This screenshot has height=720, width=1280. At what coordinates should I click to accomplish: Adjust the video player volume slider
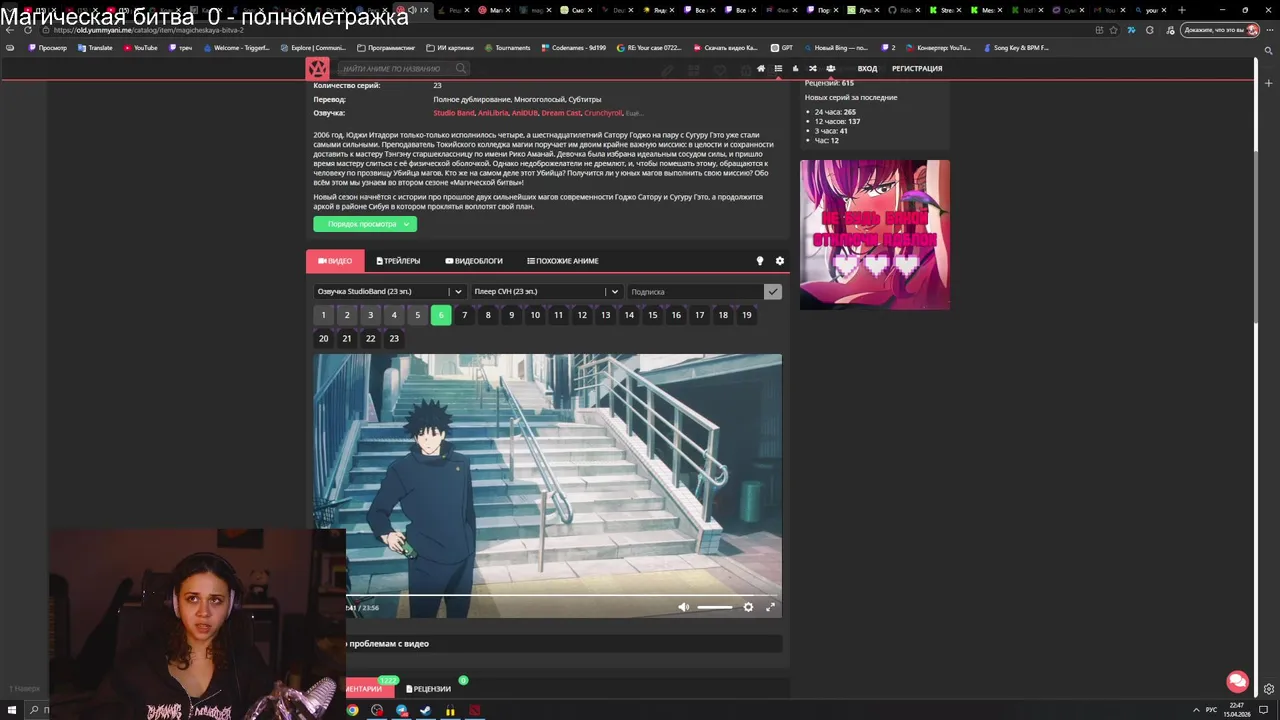[x=715, y=607]
